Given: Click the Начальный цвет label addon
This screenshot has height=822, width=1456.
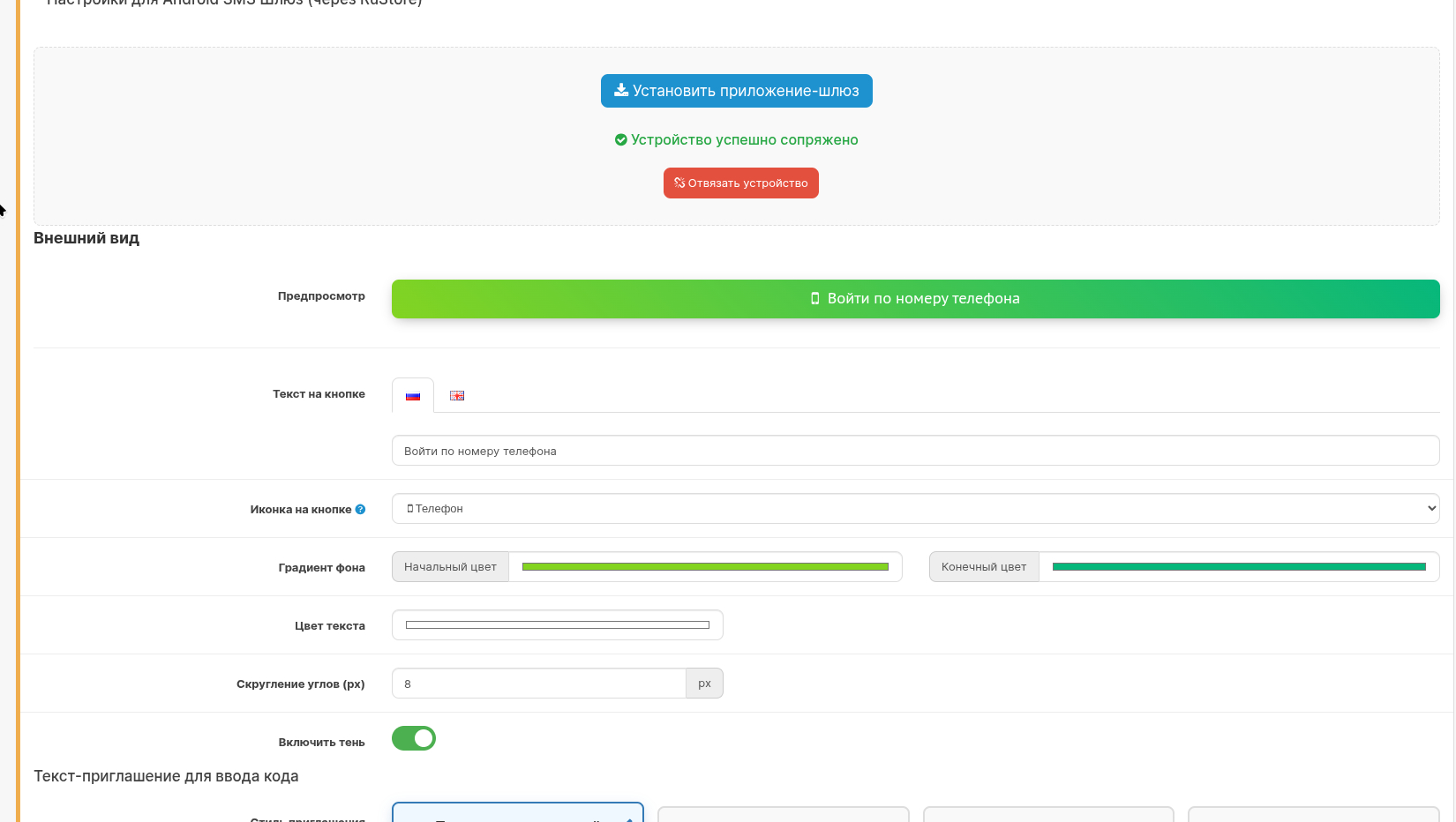Looking at the screenshot, I should tap(450, 567).
